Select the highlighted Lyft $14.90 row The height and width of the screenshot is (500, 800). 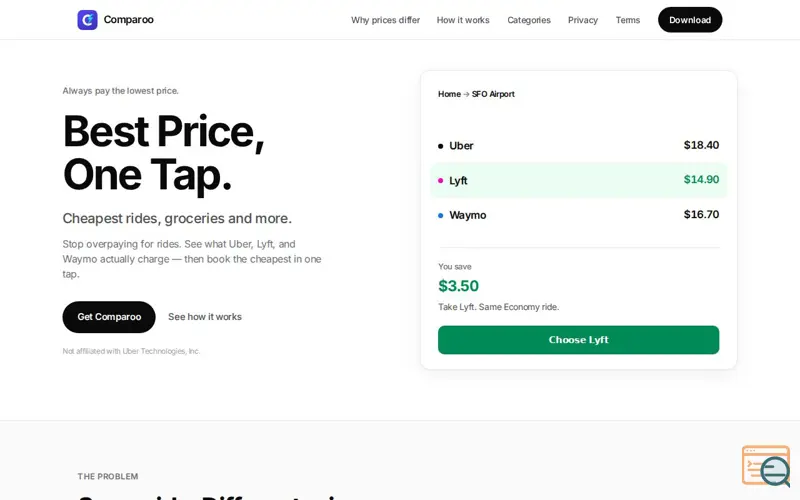point(579,180)
